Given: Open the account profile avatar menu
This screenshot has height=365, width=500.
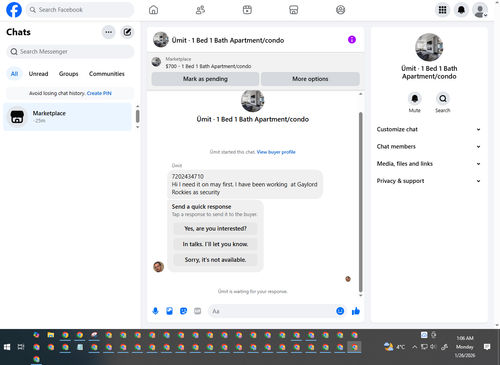Looking at the screenshot, I should tap(480, 10).
